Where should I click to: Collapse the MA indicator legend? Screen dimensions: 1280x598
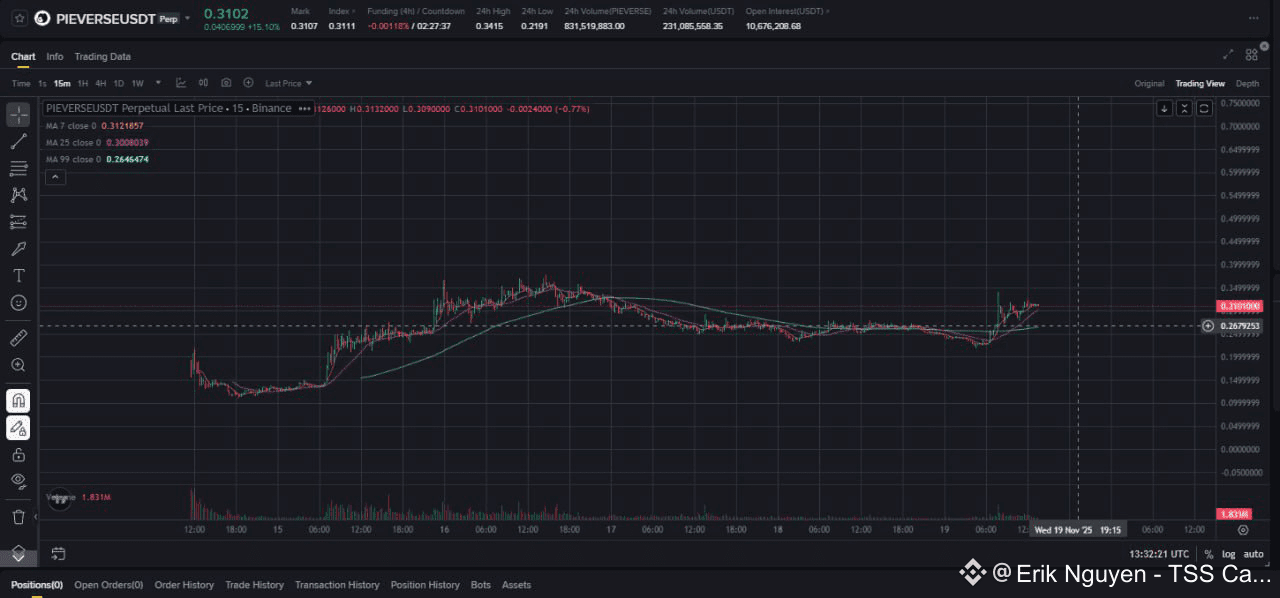point(55,177)
